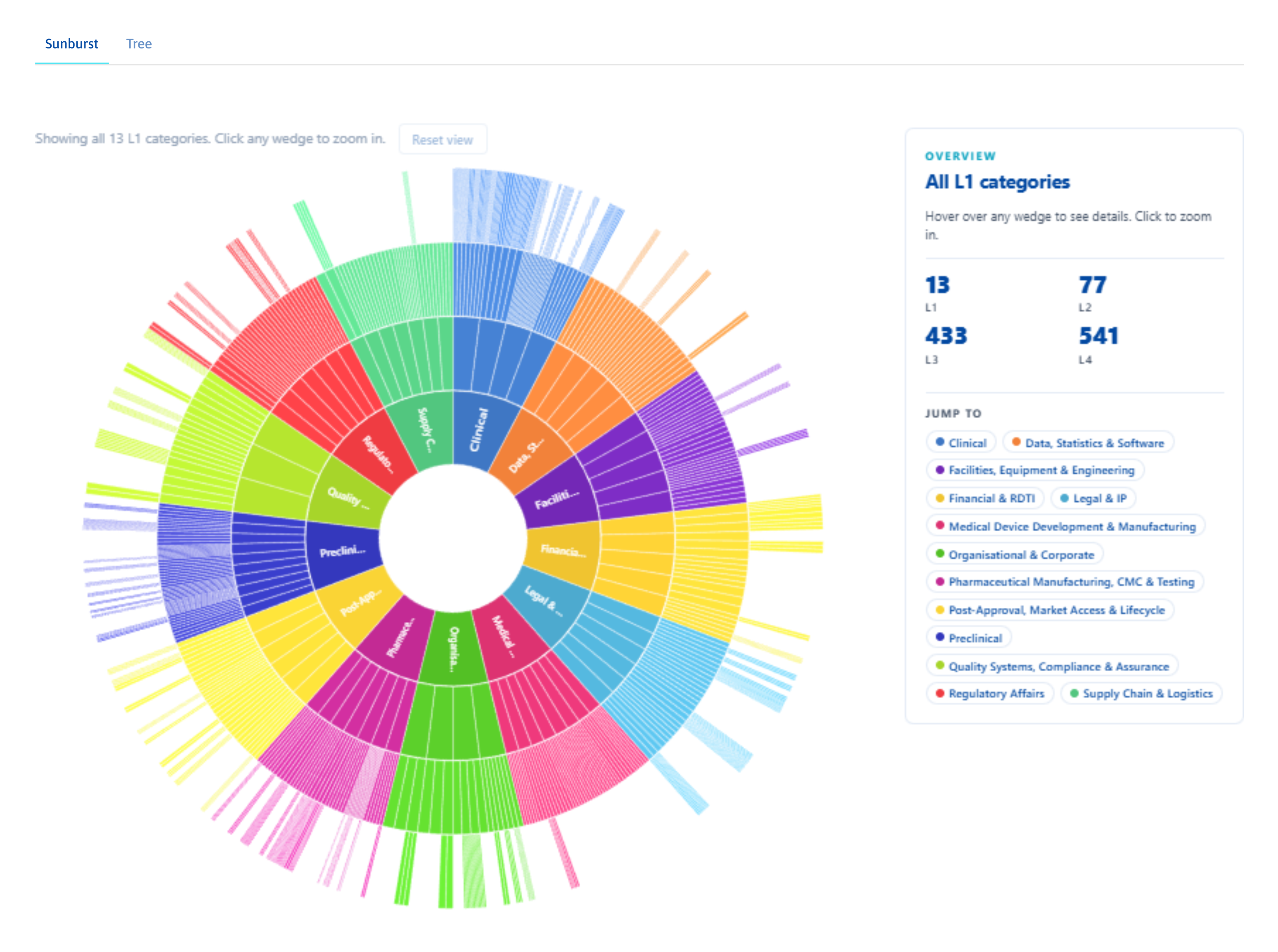
Task: Open Quality Systems, Compliance & Assurance chip
Action: pyautogui.click(x=1052, y=667)
